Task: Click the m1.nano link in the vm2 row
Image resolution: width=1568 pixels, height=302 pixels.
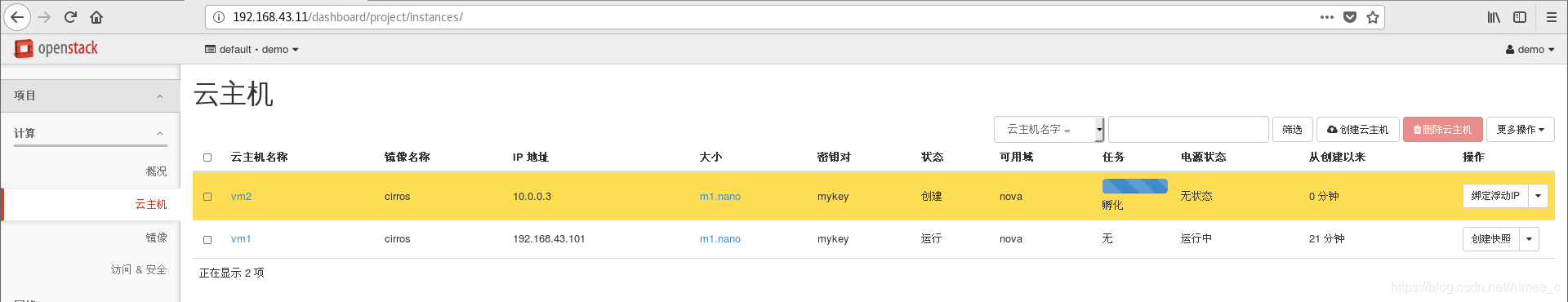Action: tap(720, 197)
